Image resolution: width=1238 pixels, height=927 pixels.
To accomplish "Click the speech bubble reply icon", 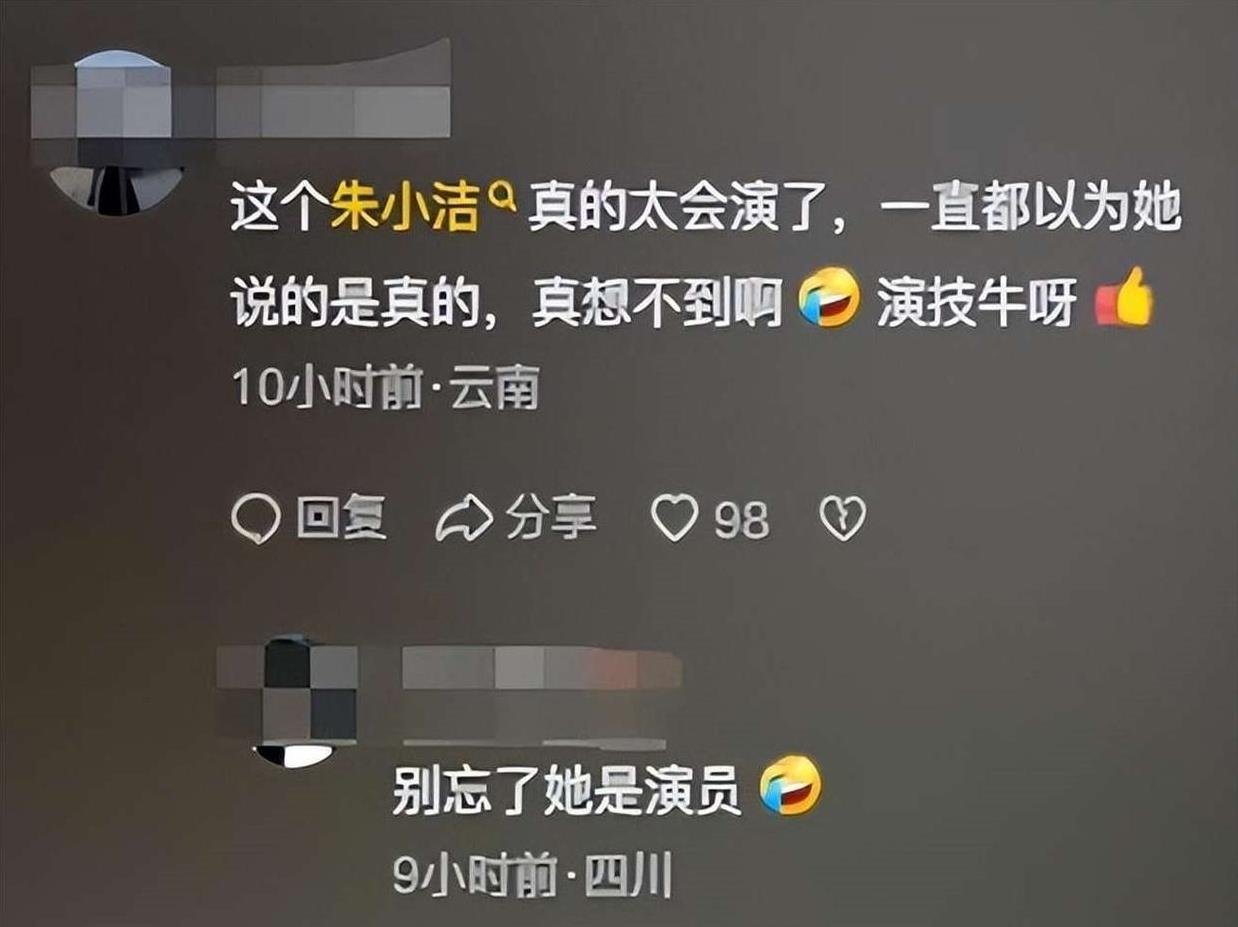I will tap(254, 520).
